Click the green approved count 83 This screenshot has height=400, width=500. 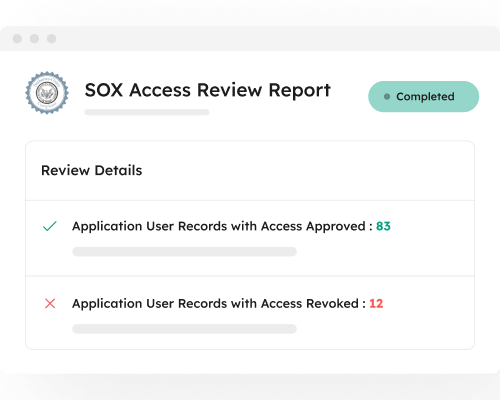pos(383,226)
